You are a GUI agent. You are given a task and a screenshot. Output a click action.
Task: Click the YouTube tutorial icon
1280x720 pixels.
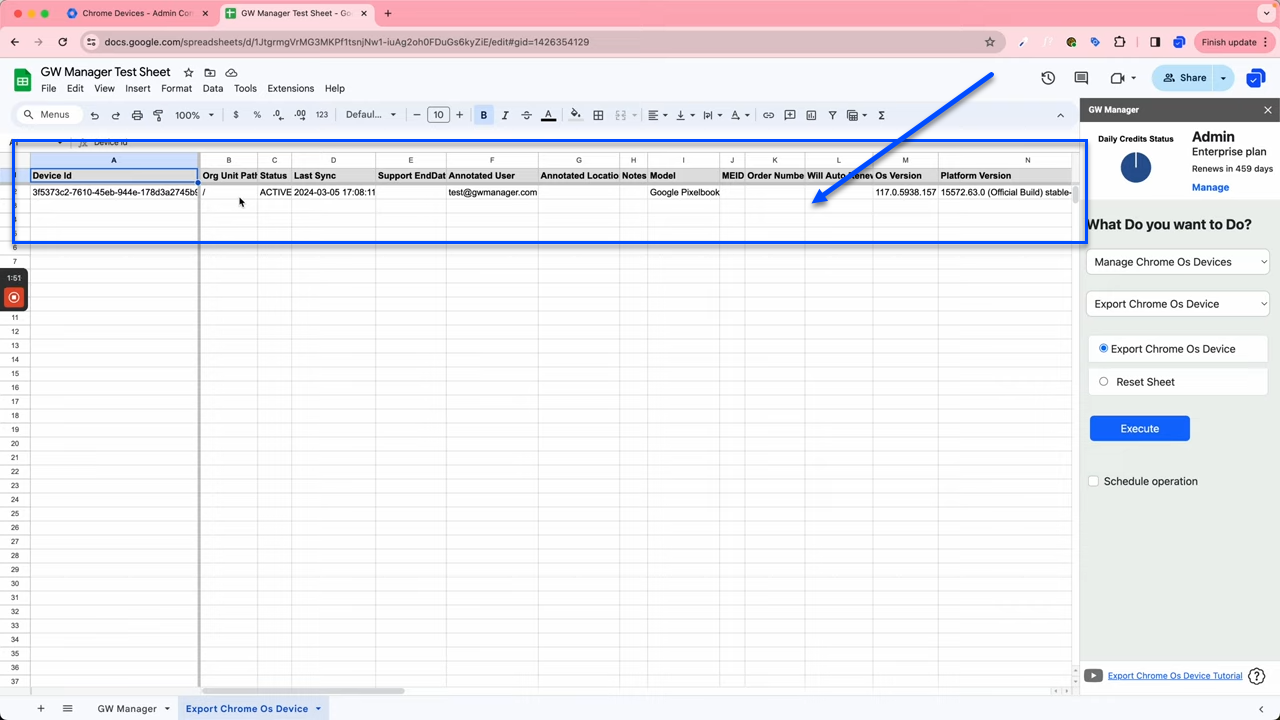1094,676
